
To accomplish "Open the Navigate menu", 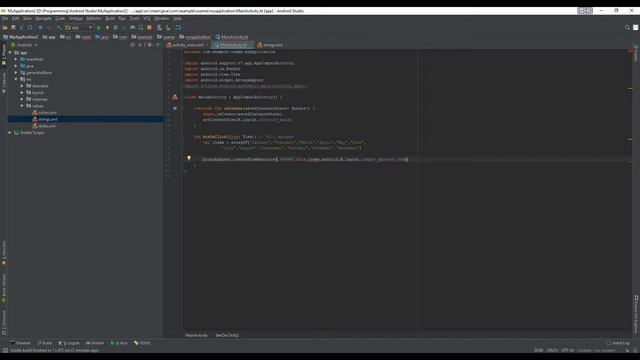I will 43,18.
